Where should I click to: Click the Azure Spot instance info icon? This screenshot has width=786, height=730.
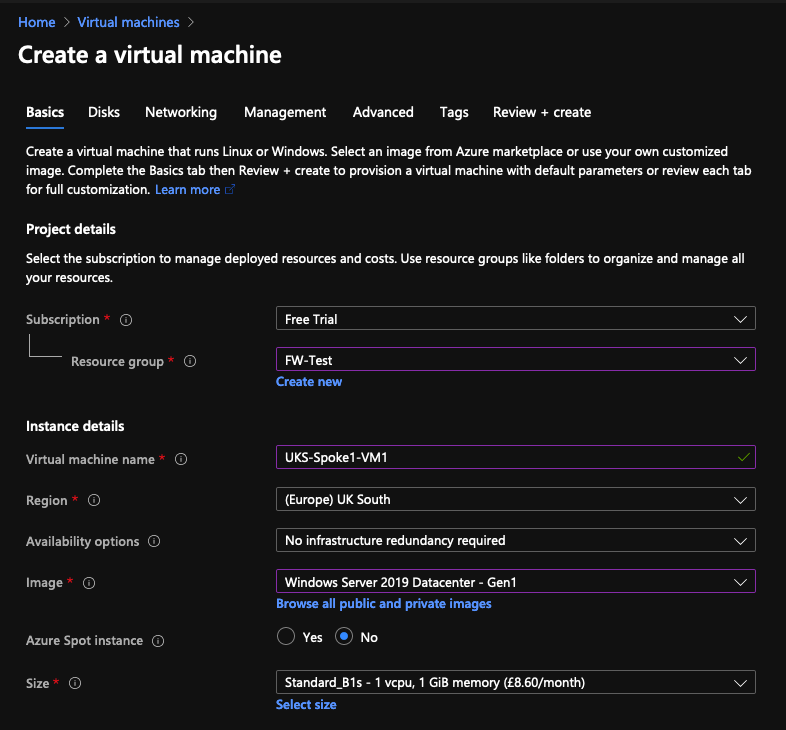(x=158, y=641)
